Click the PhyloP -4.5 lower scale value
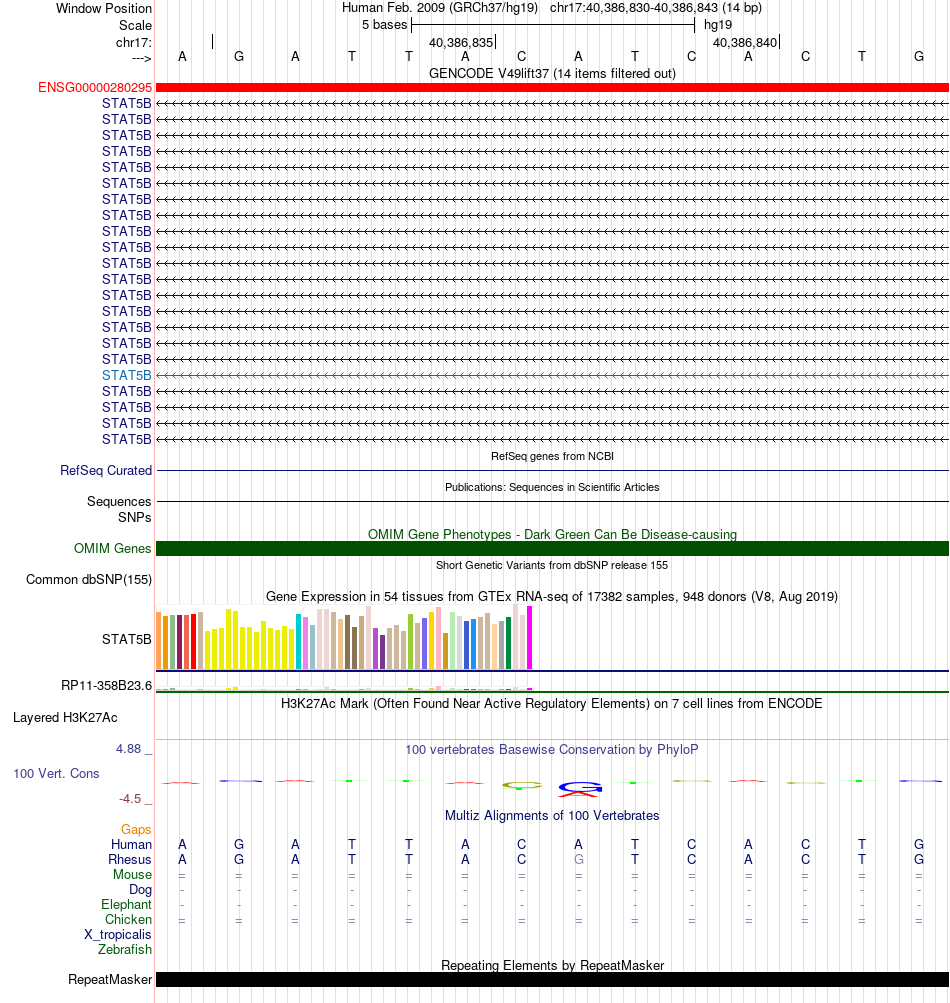This screenshot has width=950, height=1003. click(130, 799)
